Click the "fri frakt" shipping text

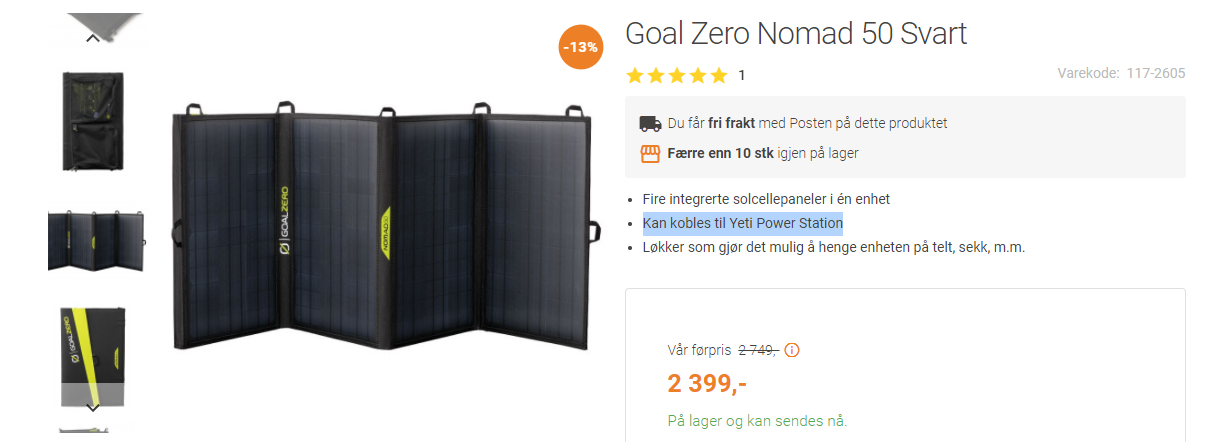coord(731,124)
